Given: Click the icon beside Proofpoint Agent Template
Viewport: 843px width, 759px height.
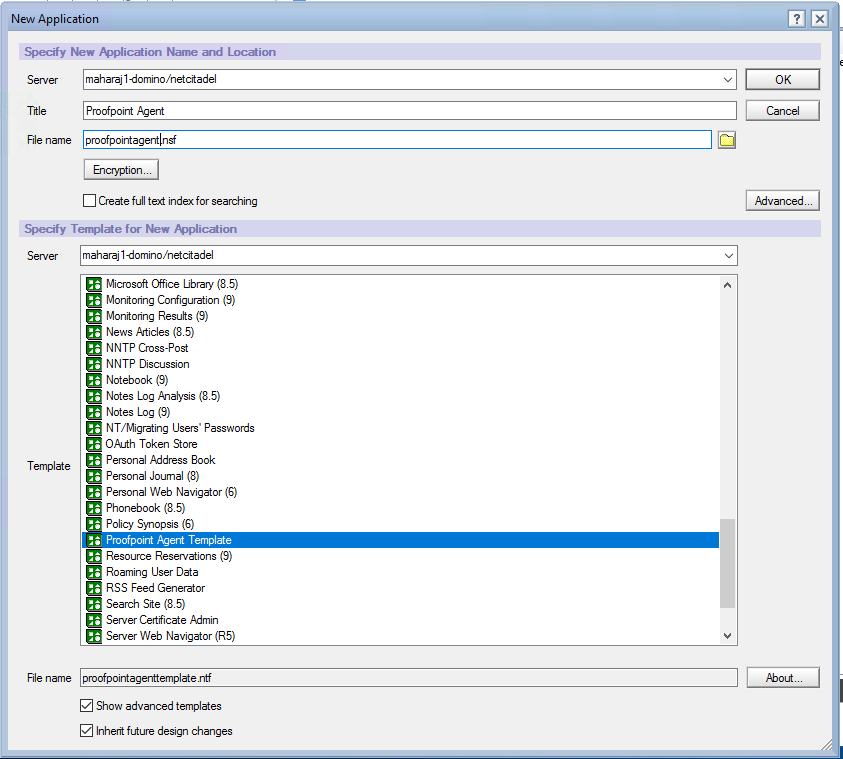Looking at the screenshot, I should [94, 540].
